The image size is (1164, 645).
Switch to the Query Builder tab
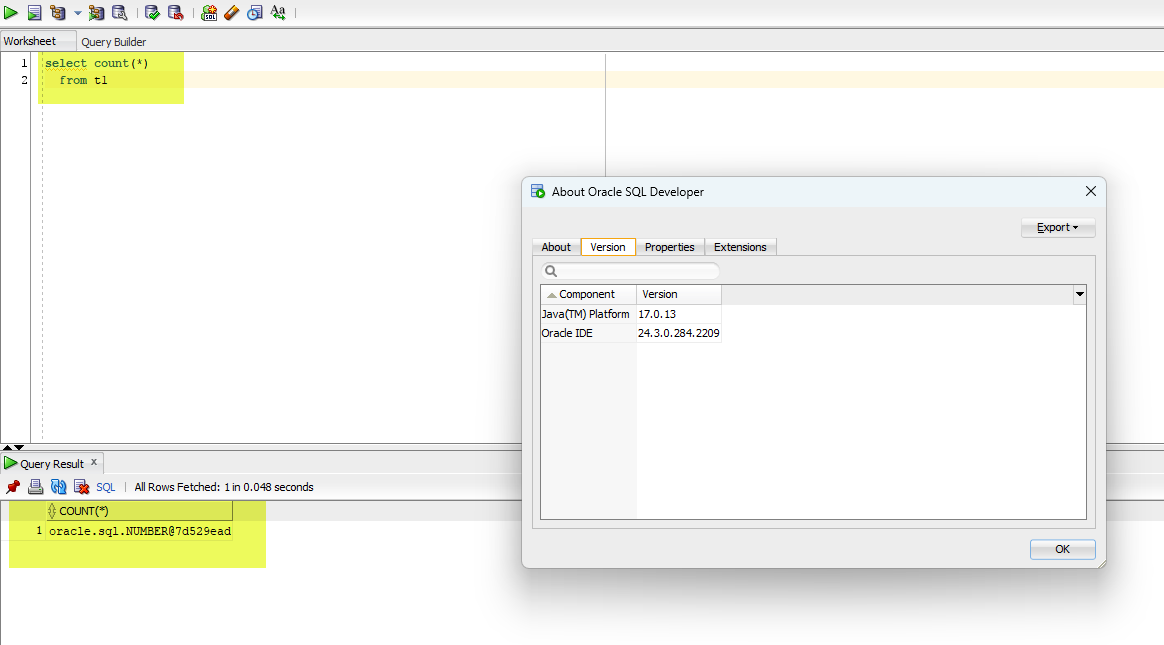pyautogui.click(x=114, y=42)
